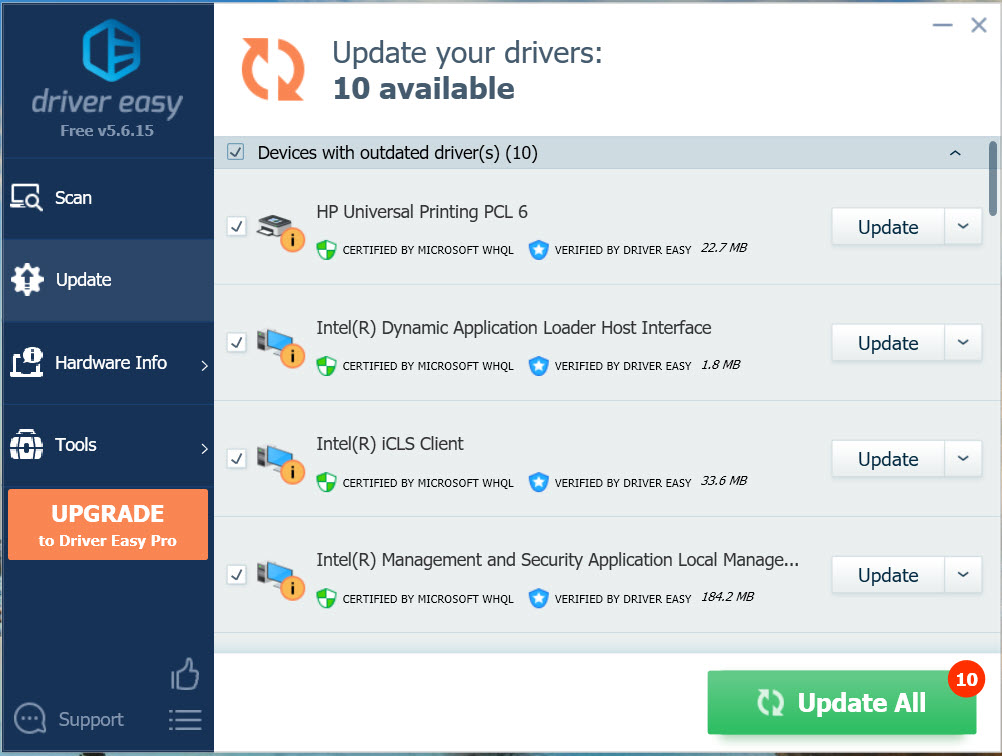The width and height of the screenshot is (1002, 756).
Task: Click verified blue badge in Dynamic Application Loader row
Action: (x=539, y=366)
